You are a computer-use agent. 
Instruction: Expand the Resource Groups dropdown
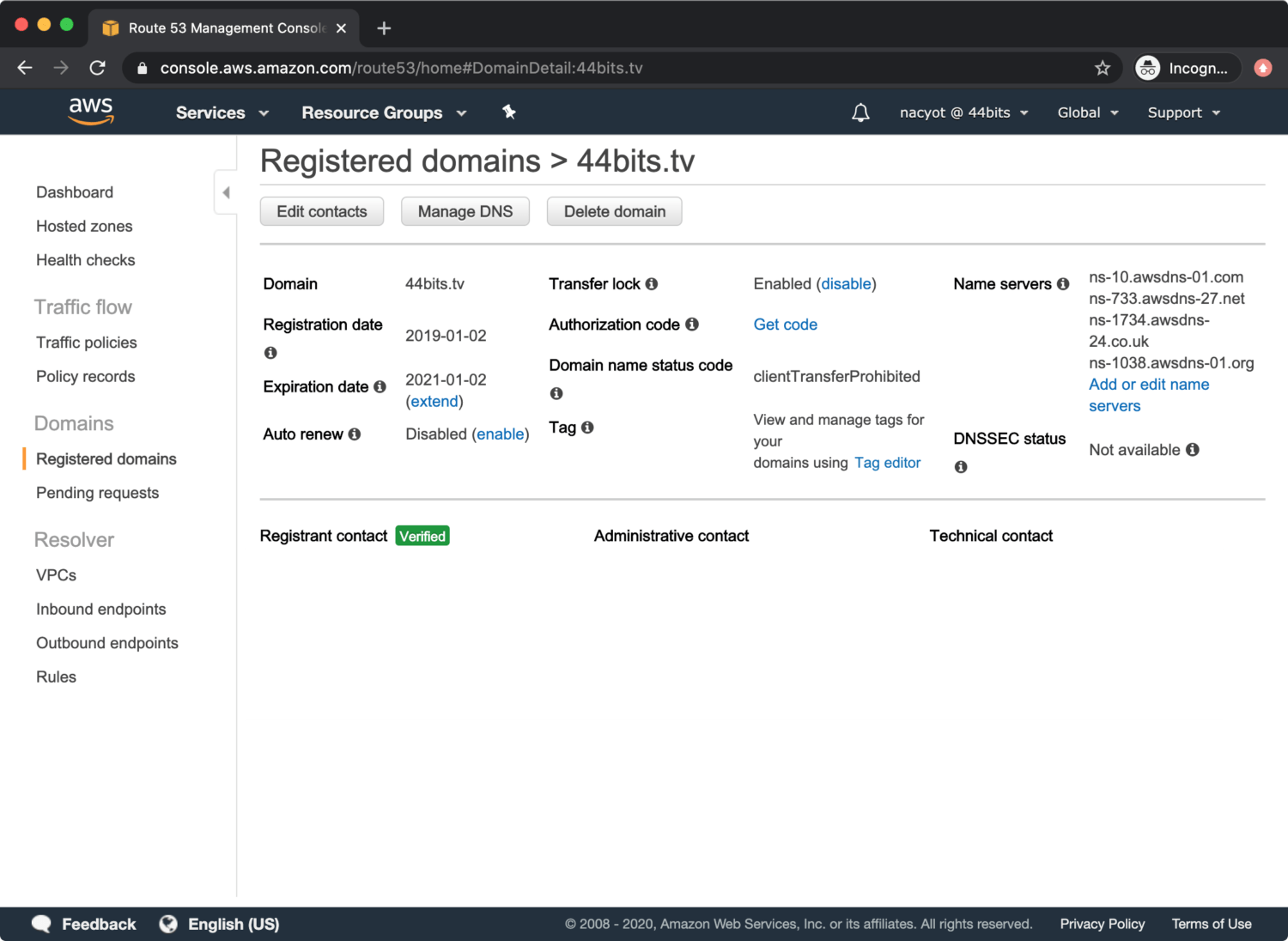click(x=383, y=112)
